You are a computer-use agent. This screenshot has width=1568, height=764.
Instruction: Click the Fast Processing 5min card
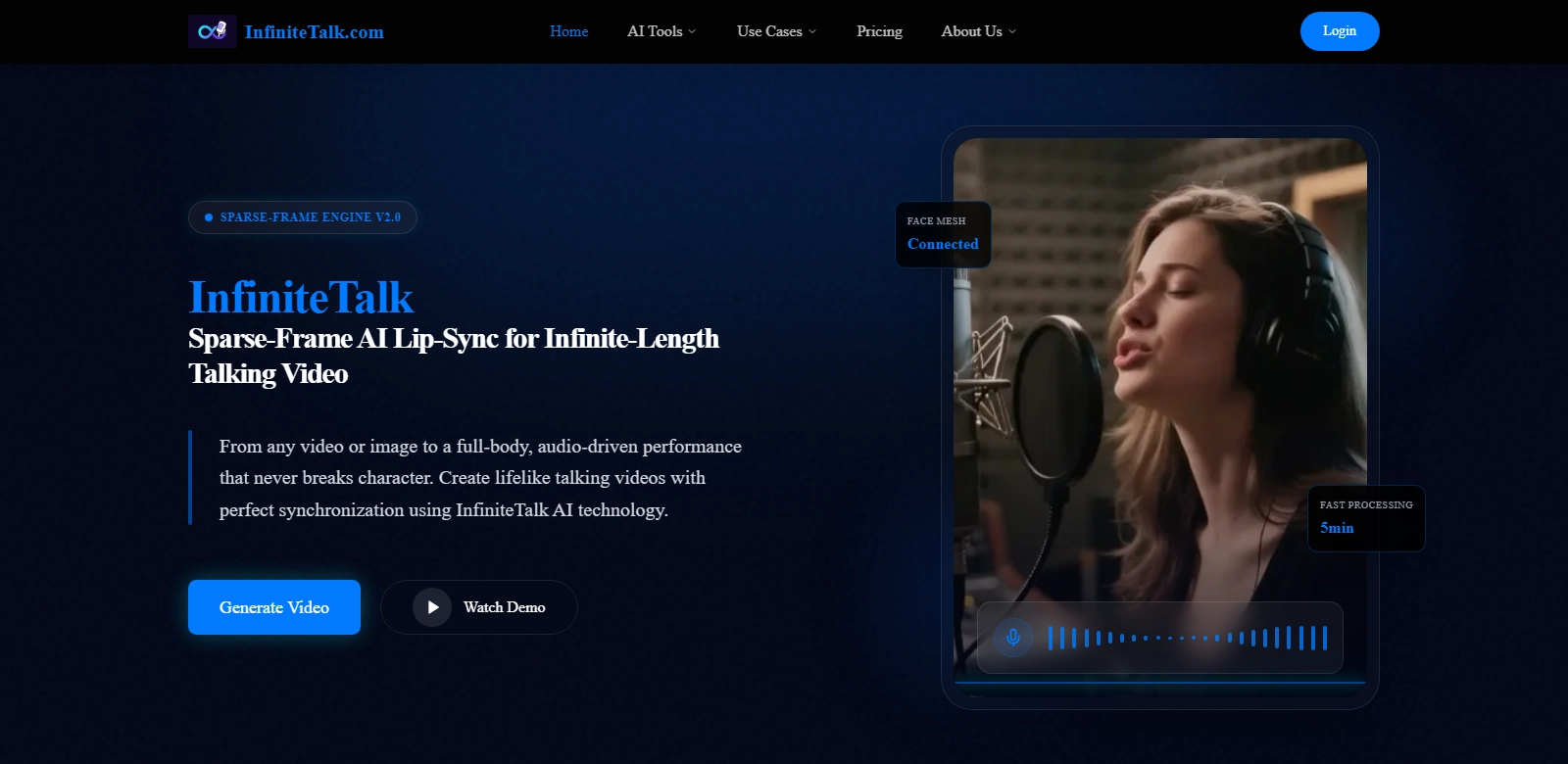click(1366, 518)
